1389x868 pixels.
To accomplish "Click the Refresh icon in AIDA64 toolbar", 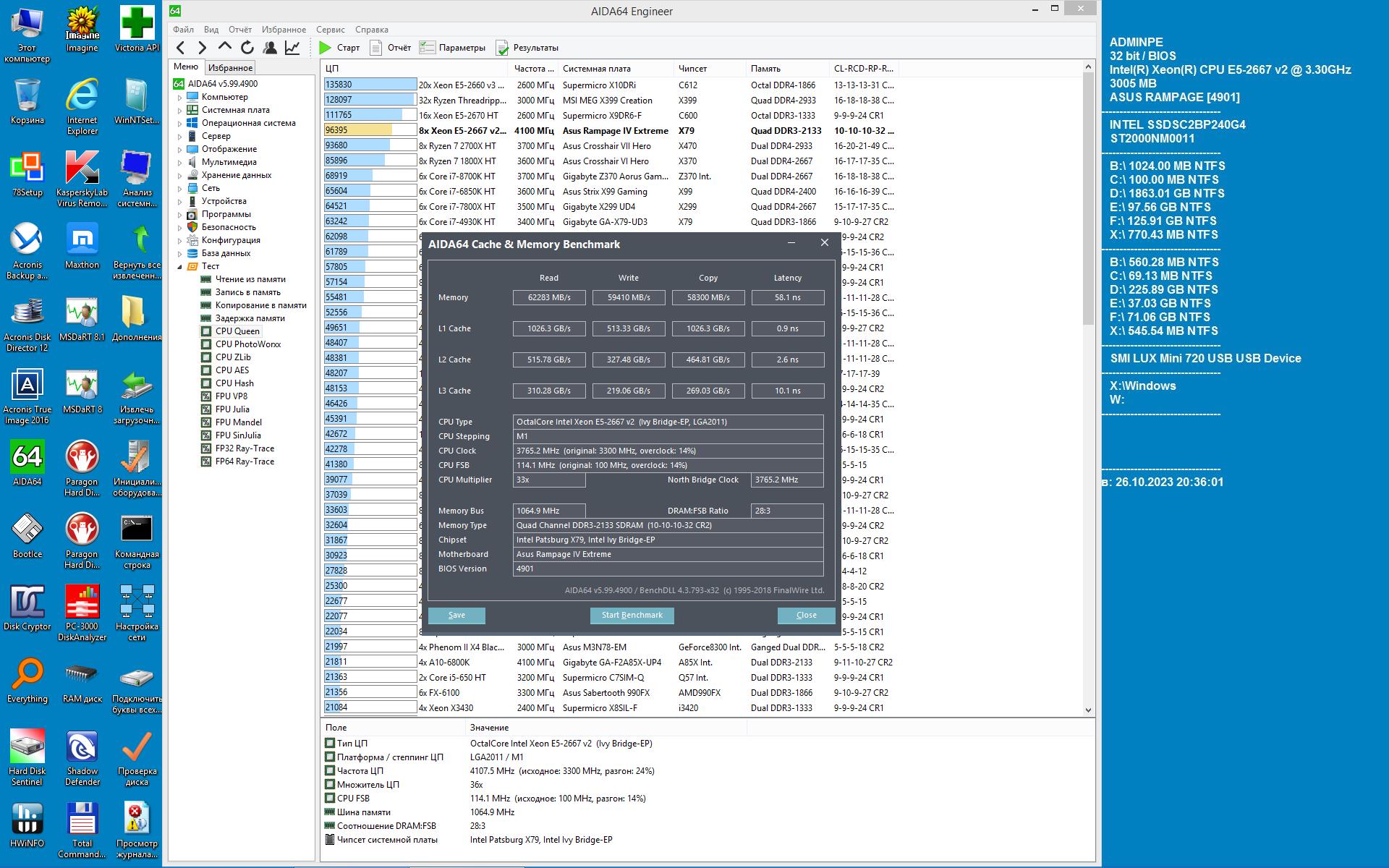I will point(247,48).
